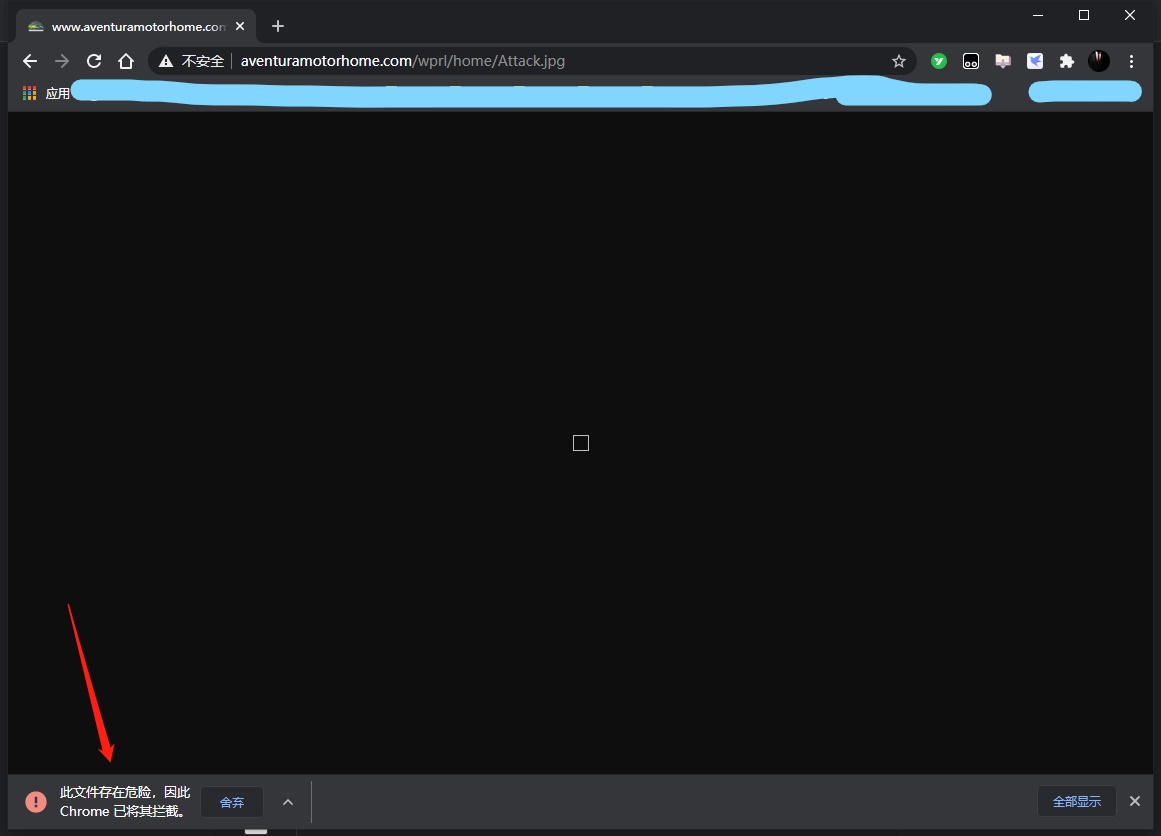Close the downloads bar
Screen dimensions: 1161x836
point(1134,801)
